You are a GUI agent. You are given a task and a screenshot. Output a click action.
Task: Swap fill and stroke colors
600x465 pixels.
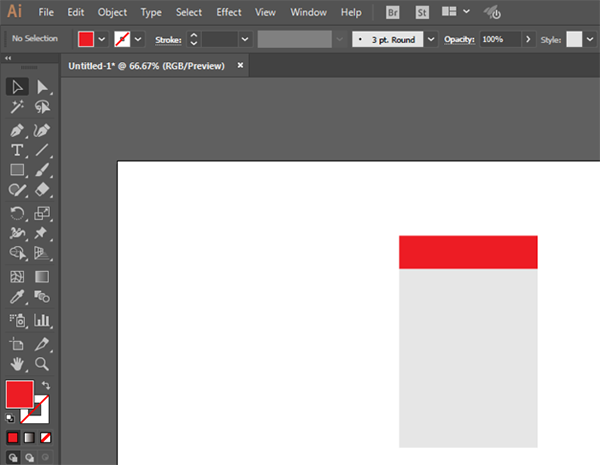point(47,385)
